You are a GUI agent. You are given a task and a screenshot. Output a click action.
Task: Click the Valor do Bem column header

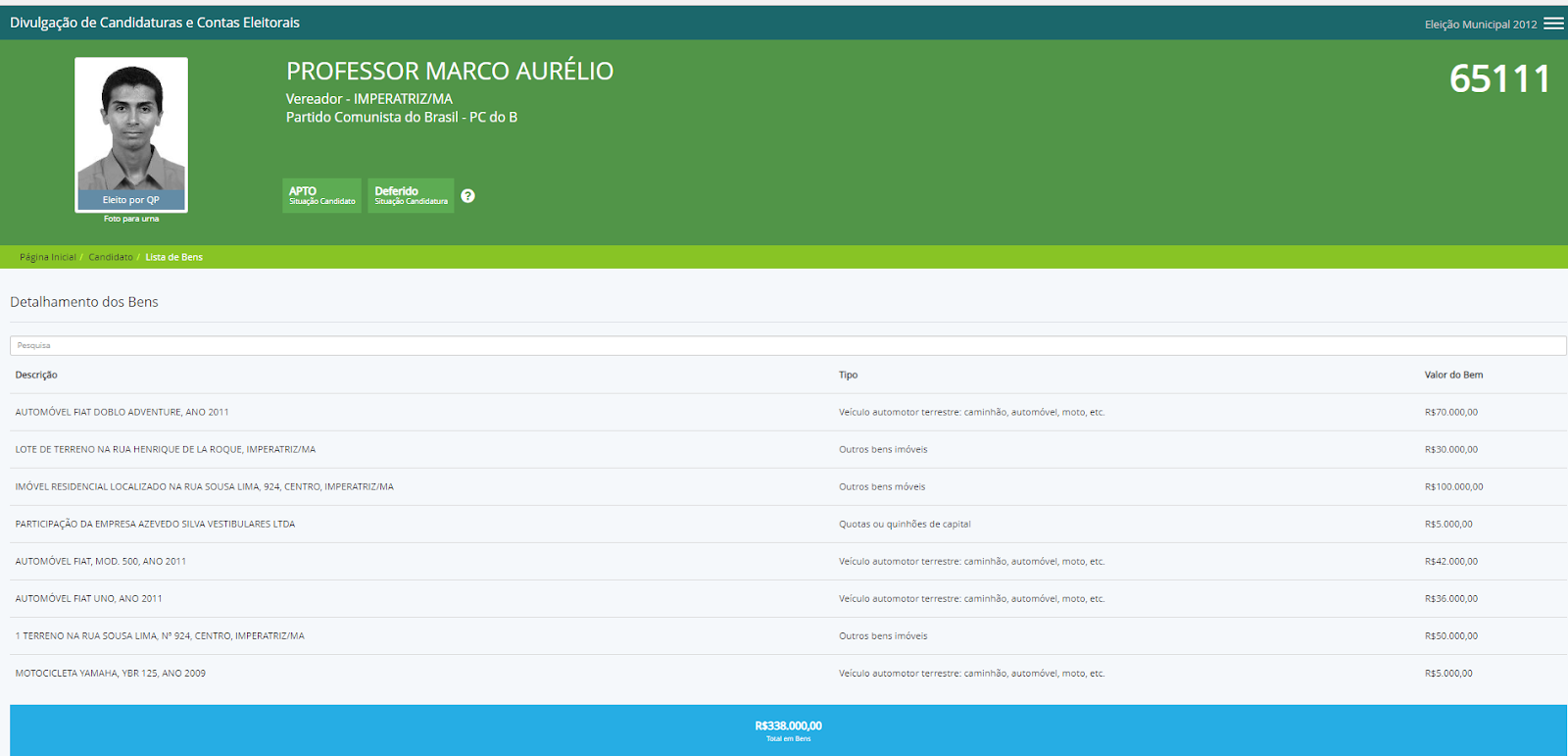[1453, 375]
